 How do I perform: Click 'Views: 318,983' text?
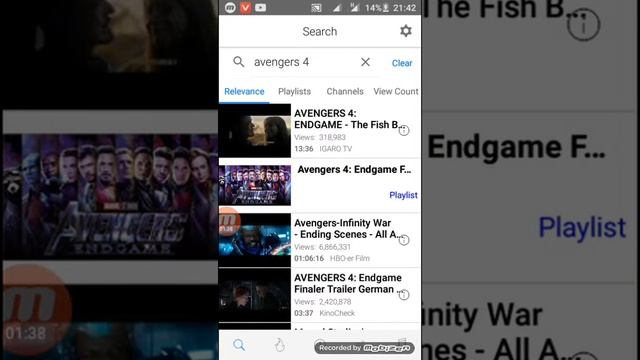tap(320, 137)
